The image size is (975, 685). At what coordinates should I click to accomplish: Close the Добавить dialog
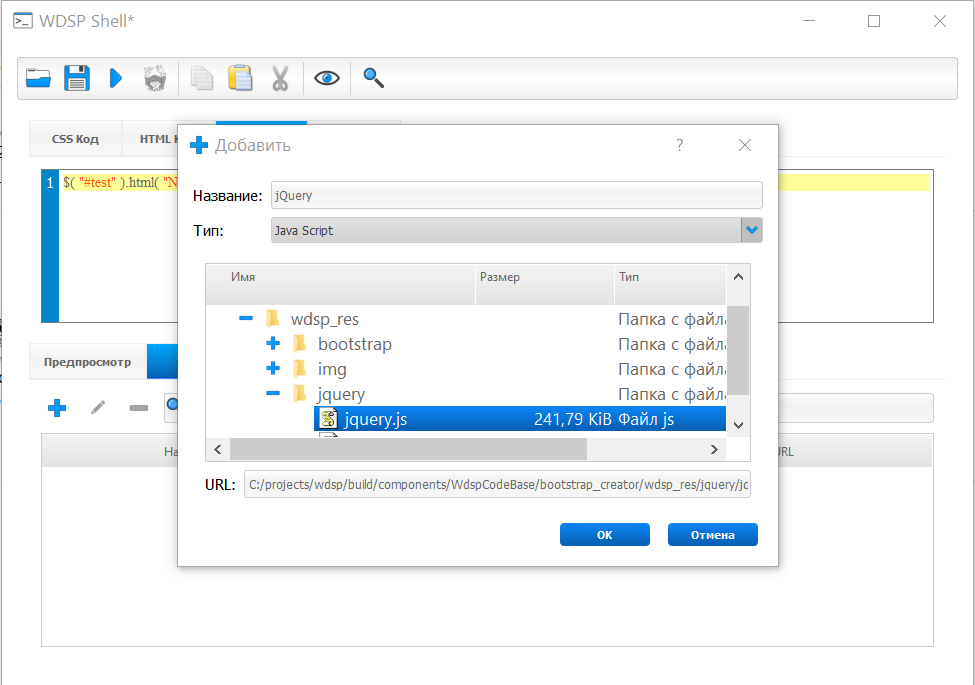click(745, 145)
